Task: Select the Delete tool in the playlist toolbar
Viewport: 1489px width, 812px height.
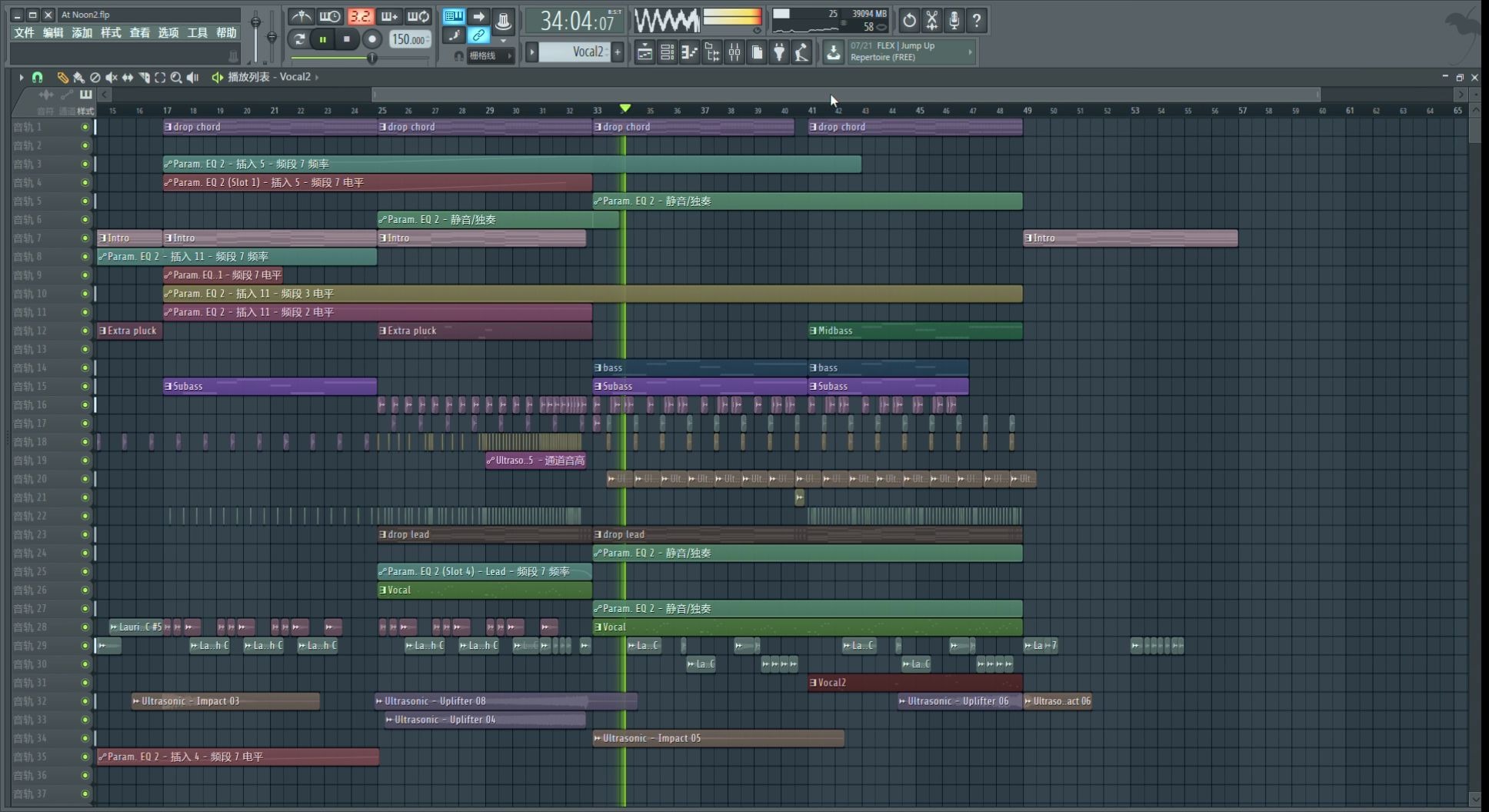Action: point(95,77)
